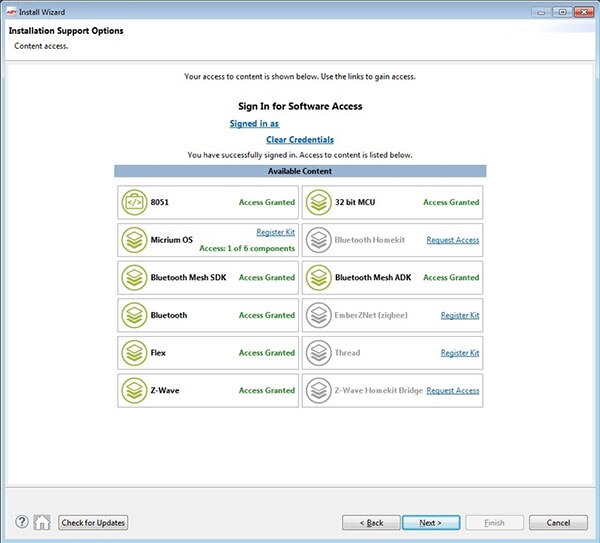Click the Clear Credentials link

pyautogui.click(x=299, y=140)
